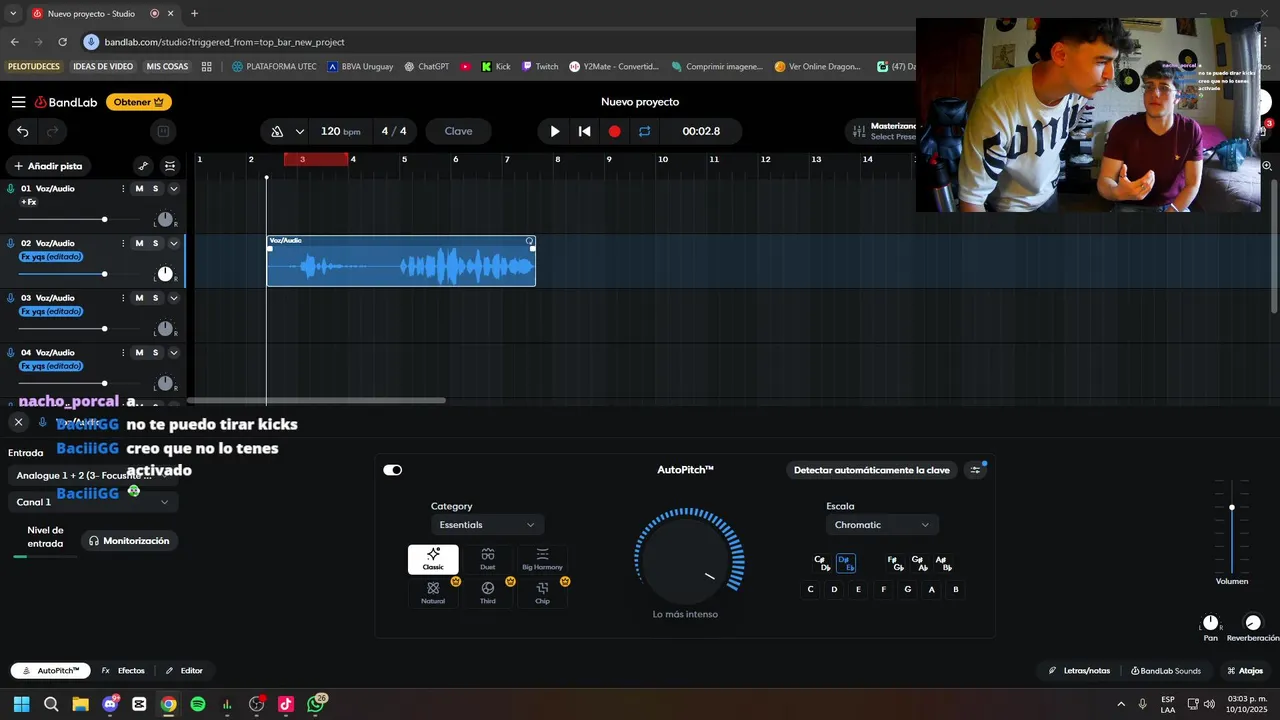Viewport: 1280px width, 720px height.
Task: Click the timeline zoom magnifier icon
Action: pos(1267,166)
